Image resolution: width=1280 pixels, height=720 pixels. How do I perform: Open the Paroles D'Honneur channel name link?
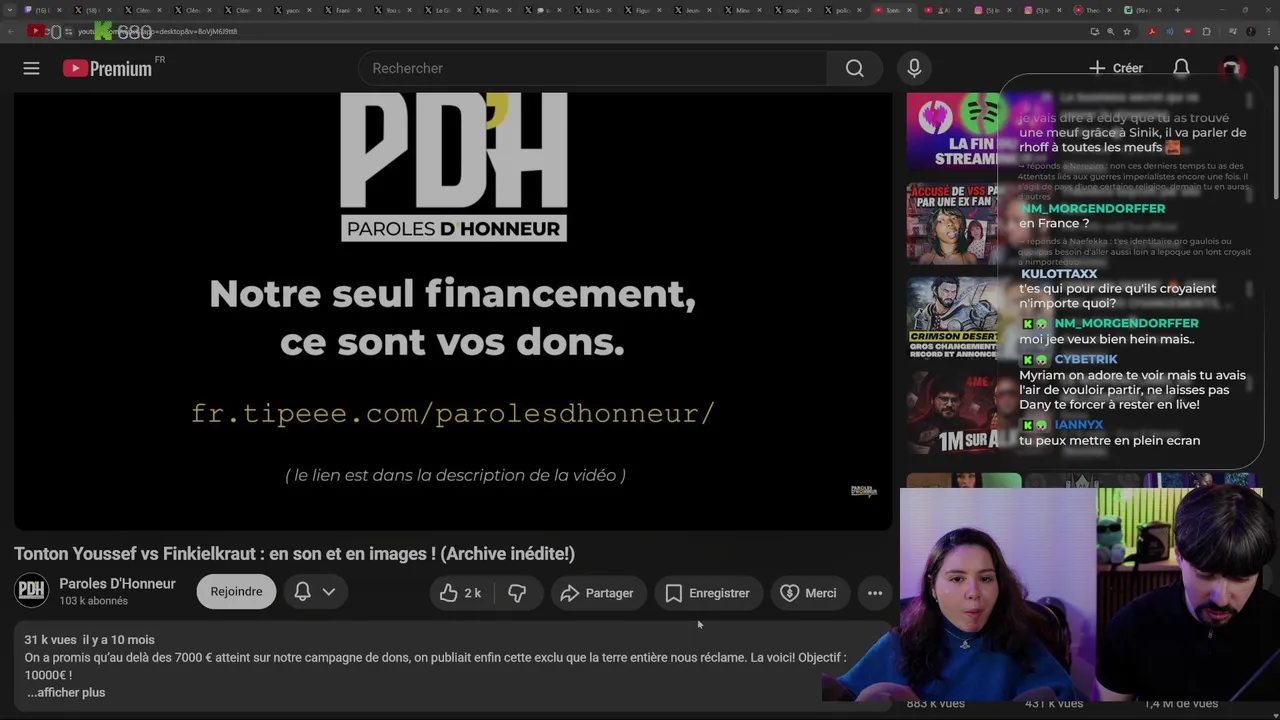(117, 584)
